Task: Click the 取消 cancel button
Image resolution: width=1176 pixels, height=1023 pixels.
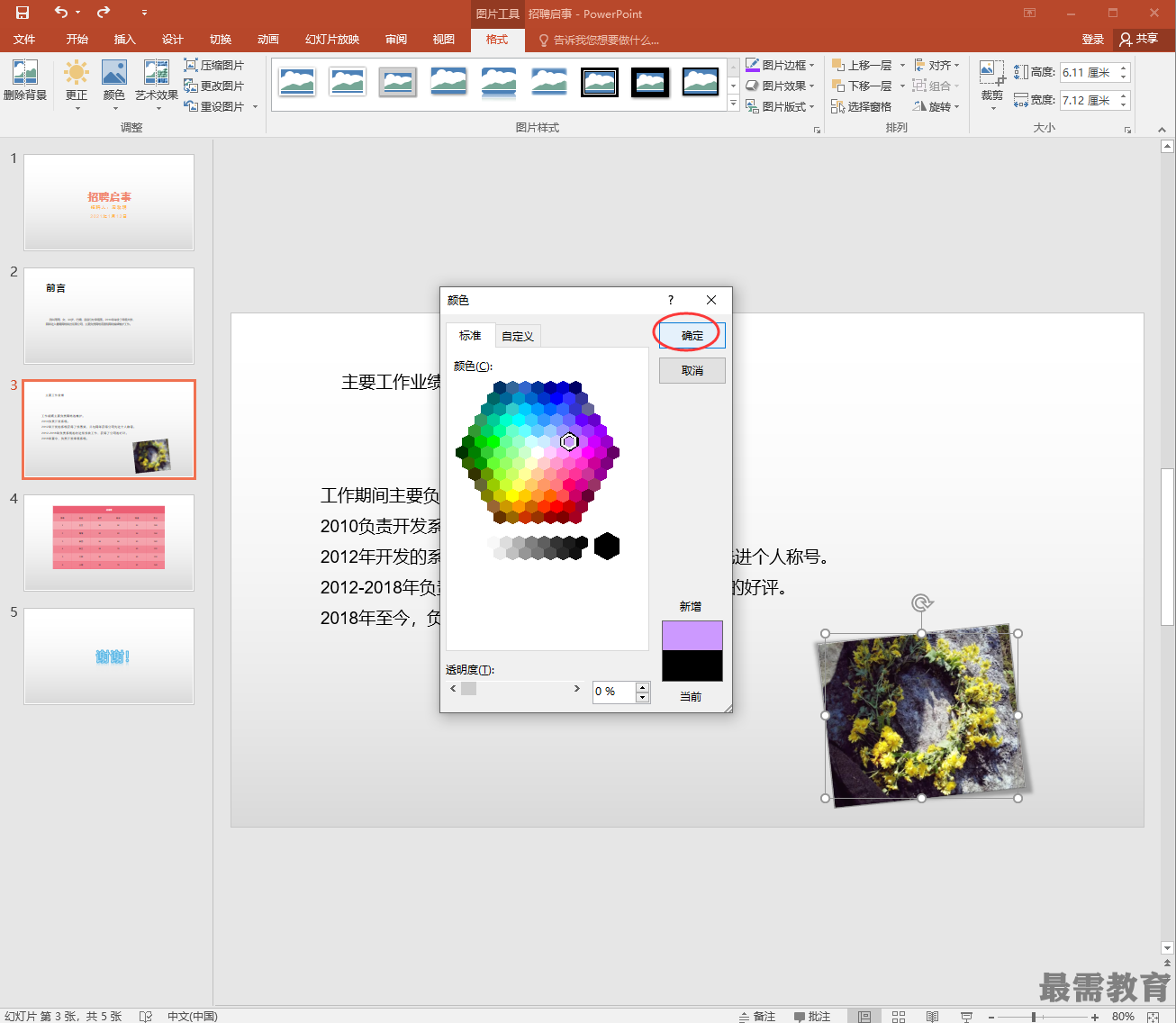Action: 692,371
